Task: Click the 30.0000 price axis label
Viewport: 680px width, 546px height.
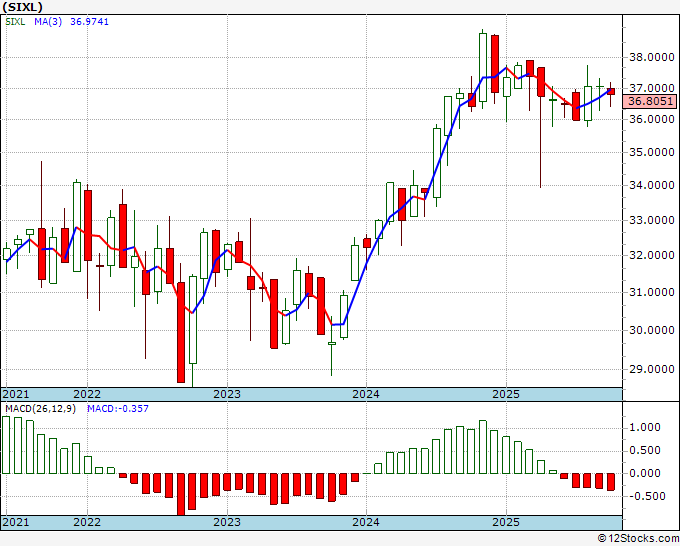Action: point(651,330)
